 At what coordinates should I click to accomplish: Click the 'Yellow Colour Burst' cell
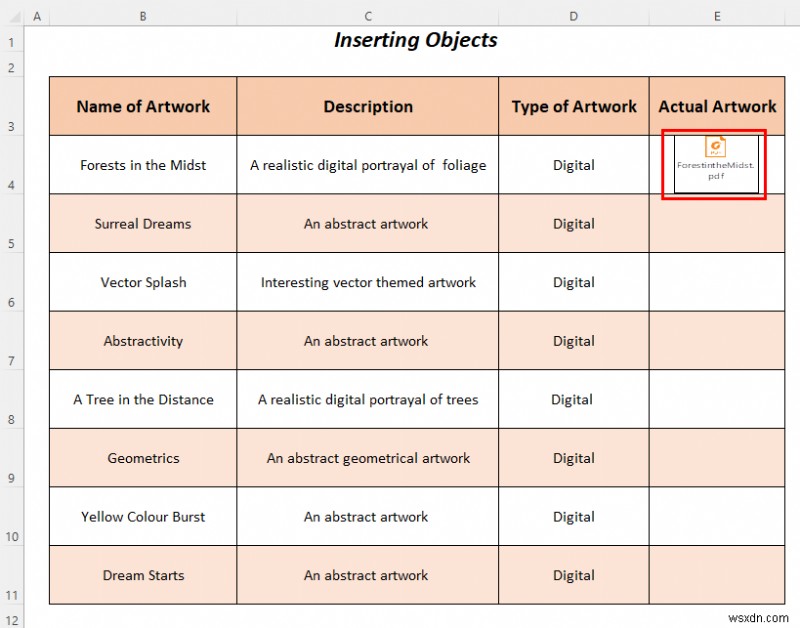[x=143, y=517]
